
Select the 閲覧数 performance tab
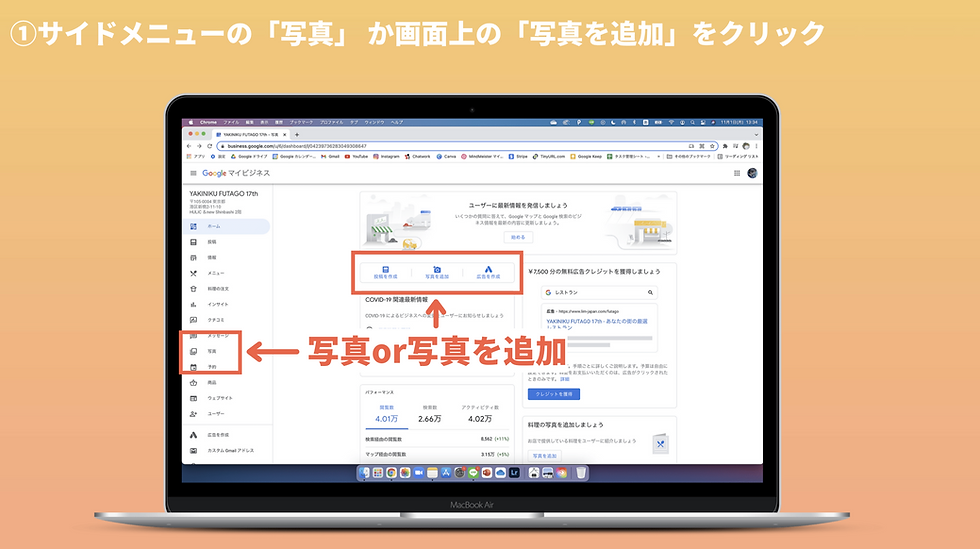(x=386, y=415)
